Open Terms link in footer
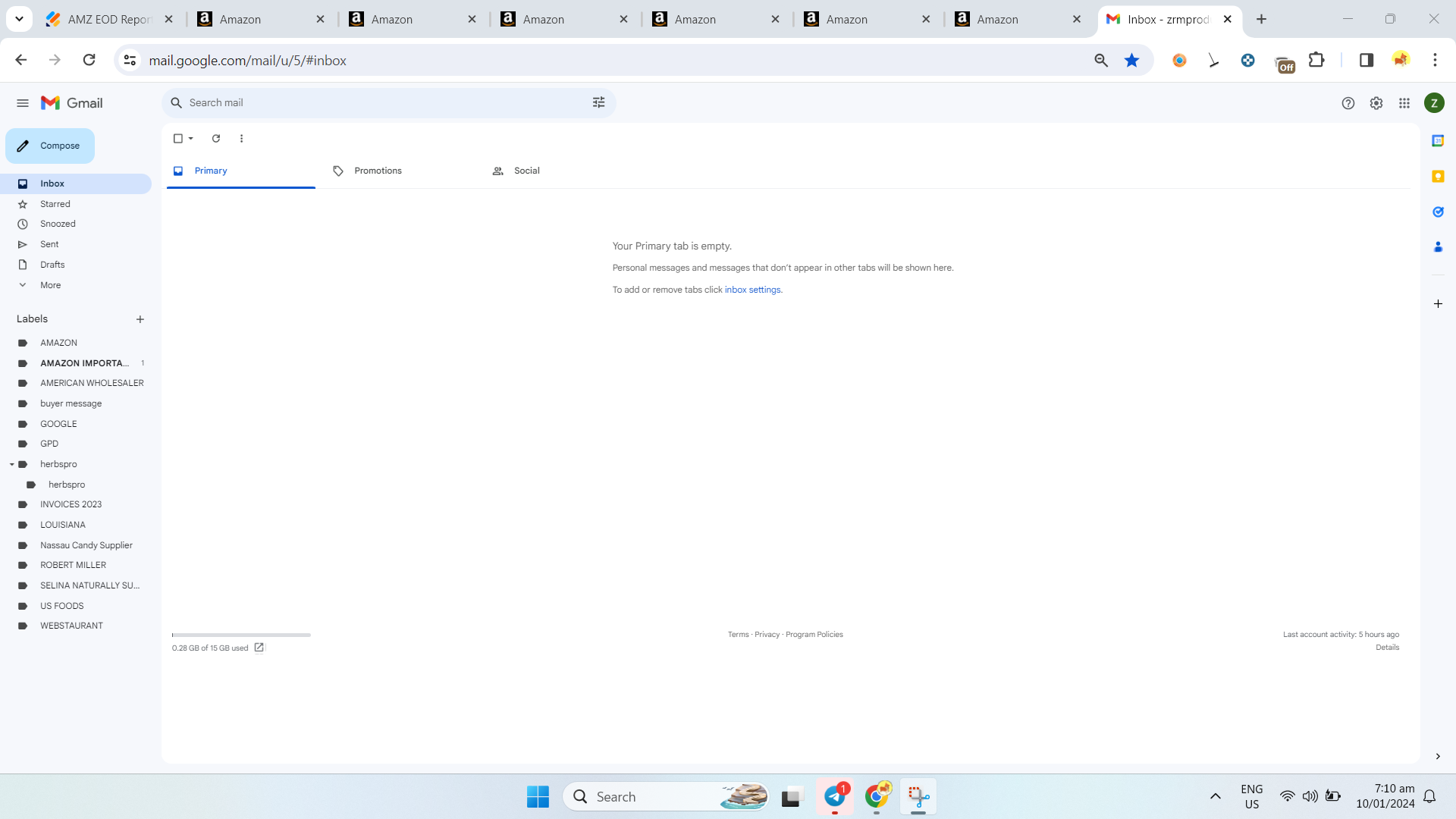The height and width of the screenshot is (819, 1456). (738, 635)
